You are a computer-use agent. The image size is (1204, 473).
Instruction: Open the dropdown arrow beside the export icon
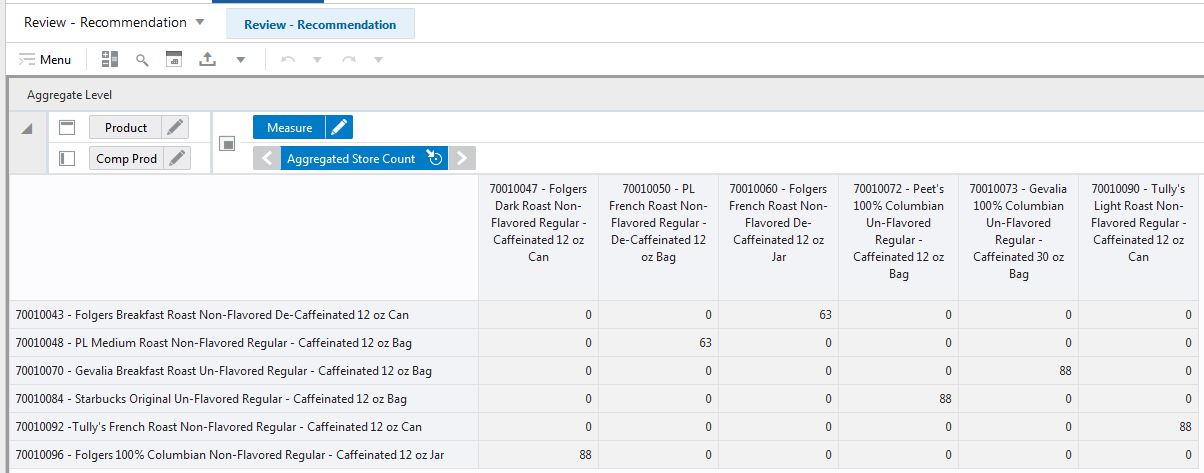pyautogui.click(x=240, y=61)
